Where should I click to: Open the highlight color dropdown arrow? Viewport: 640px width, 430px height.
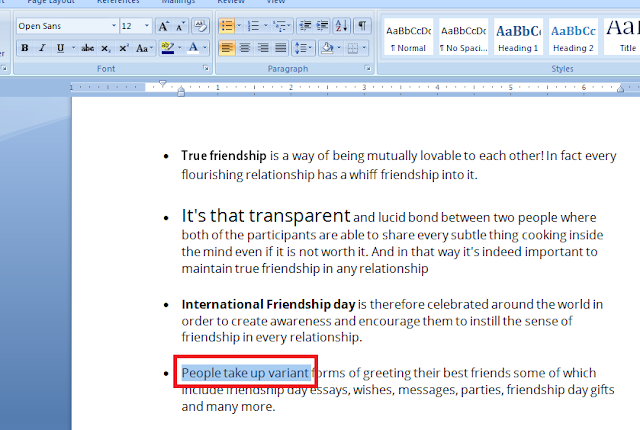click(179, 48)
